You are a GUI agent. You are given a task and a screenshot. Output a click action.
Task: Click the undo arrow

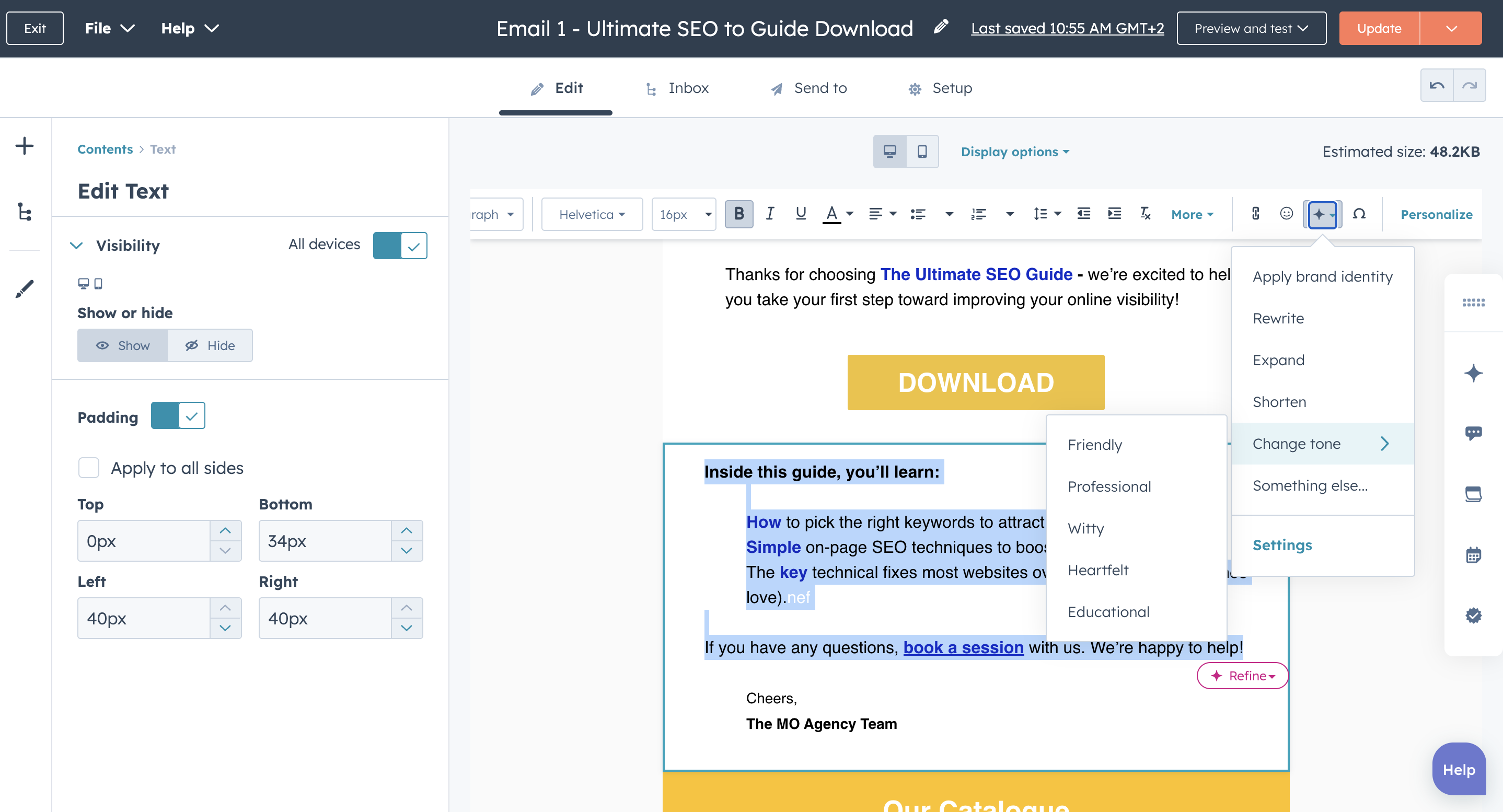click(x=1438, y=85)
